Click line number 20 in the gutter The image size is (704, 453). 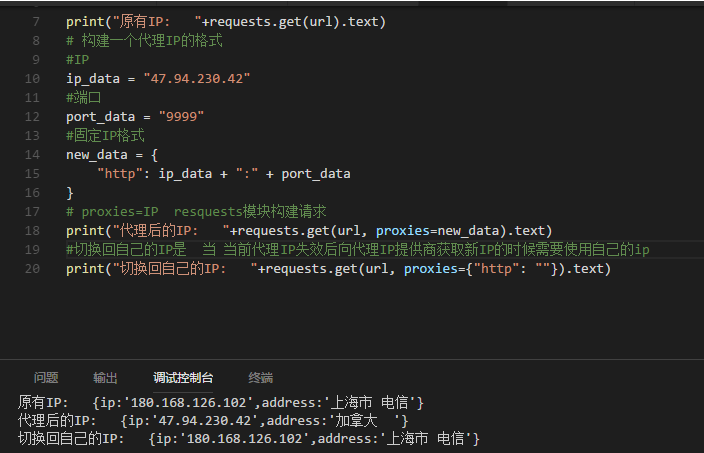(34, 268)
